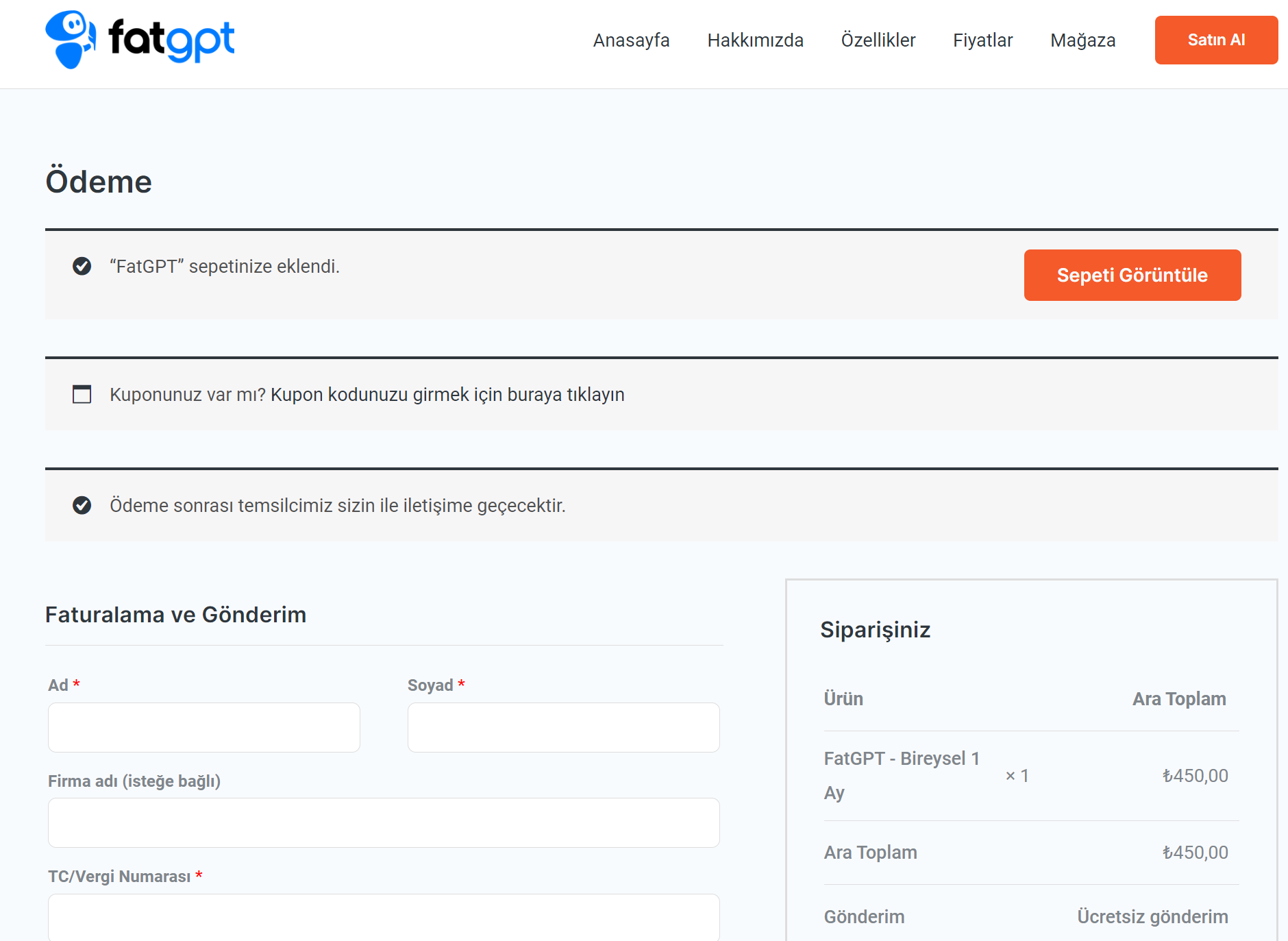Click the fatgpt robot logo

tap(140, 40)
